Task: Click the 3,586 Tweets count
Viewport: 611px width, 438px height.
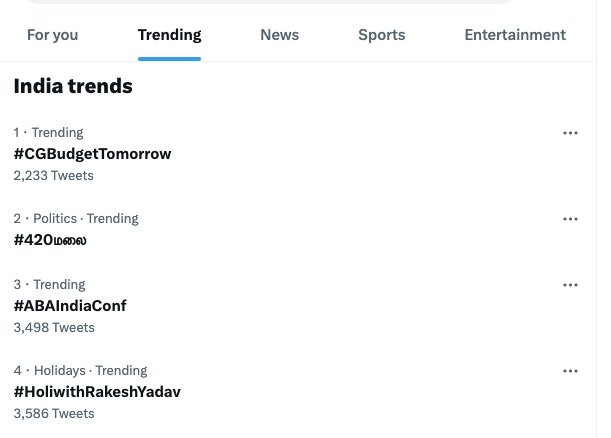Action: click(54, 413)
